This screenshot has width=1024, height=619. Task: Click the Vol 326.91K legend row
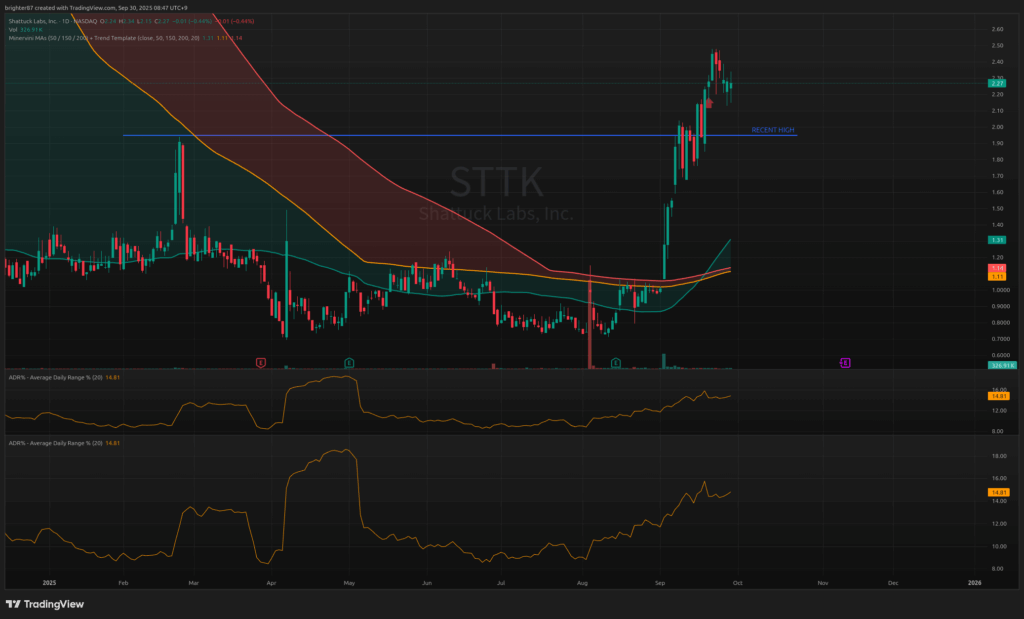click(x=25, y=29)
